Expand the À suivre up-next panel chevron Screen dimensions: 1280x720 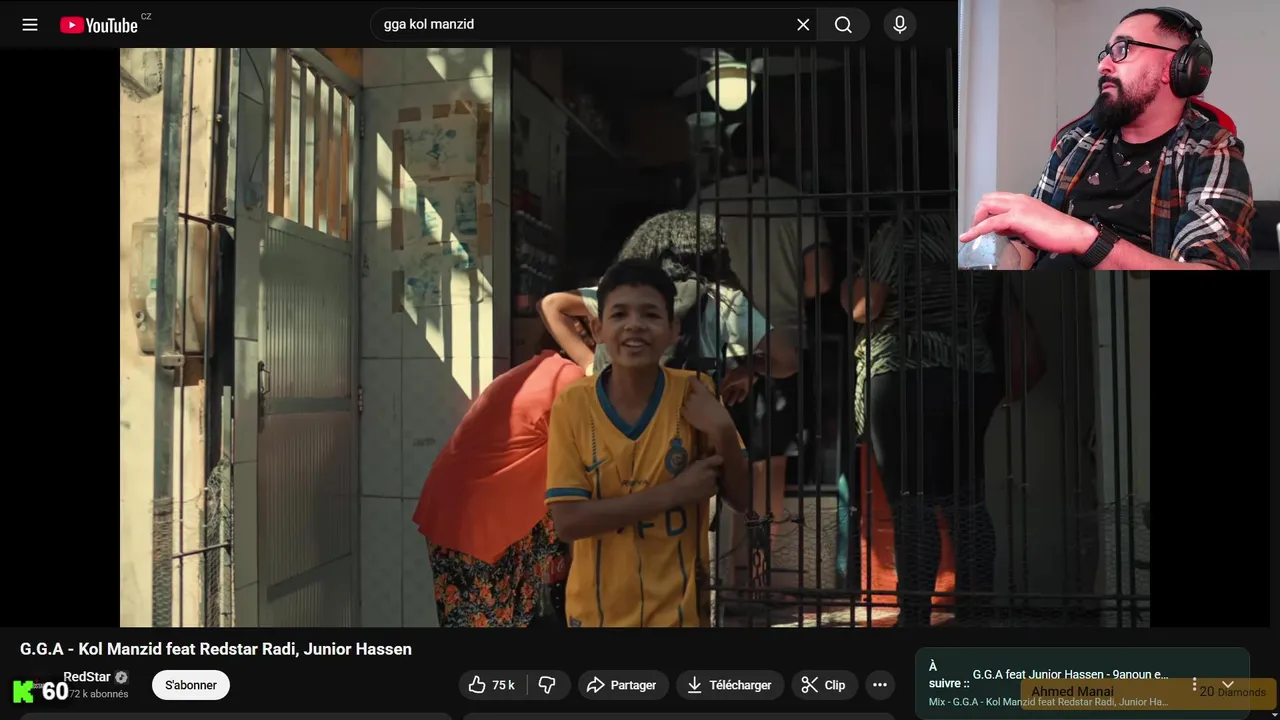coord(1228,685)
